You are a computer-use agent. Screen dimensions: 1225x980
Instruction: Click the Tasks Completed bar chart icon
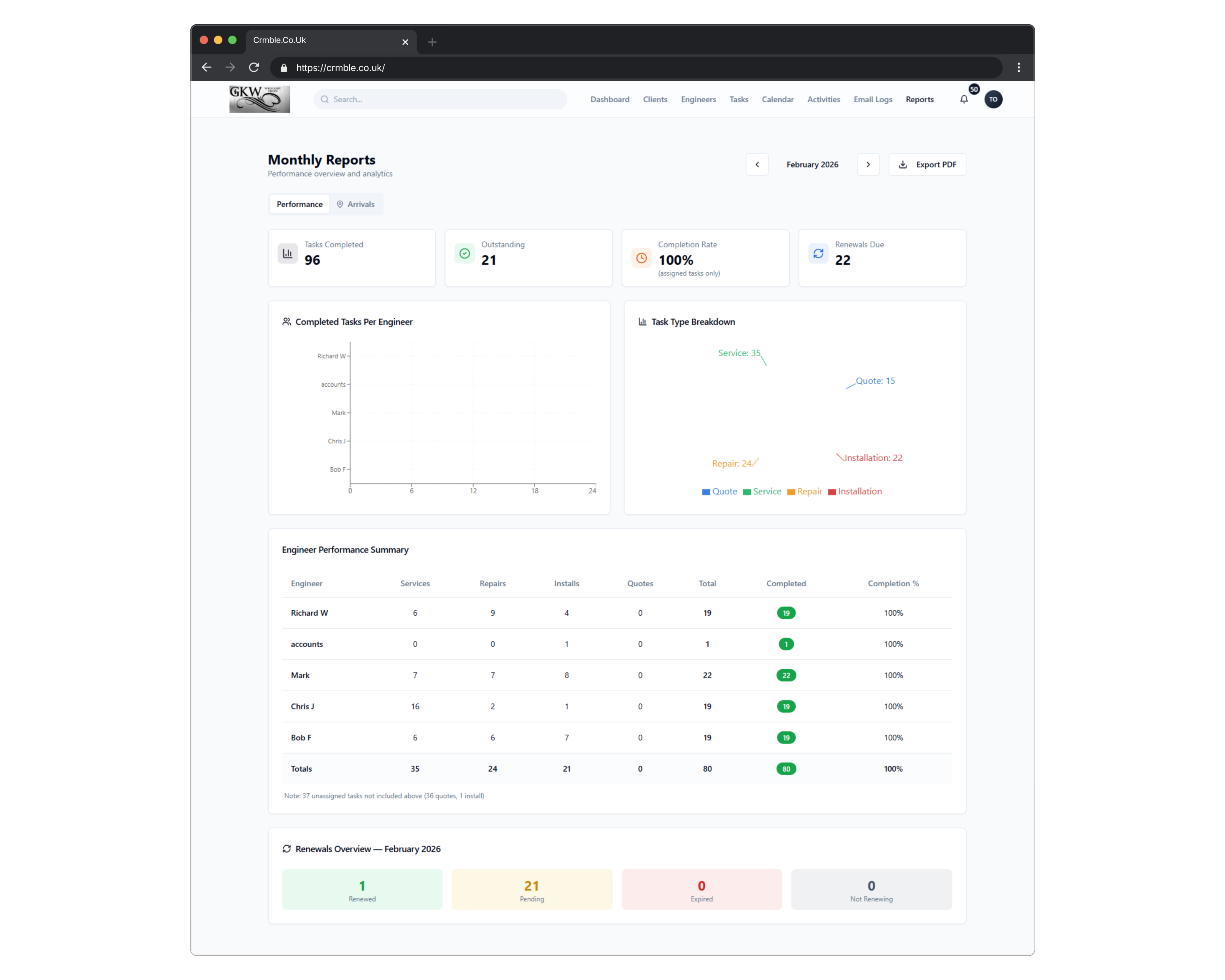pyautogui.click(x=287, y=253)
